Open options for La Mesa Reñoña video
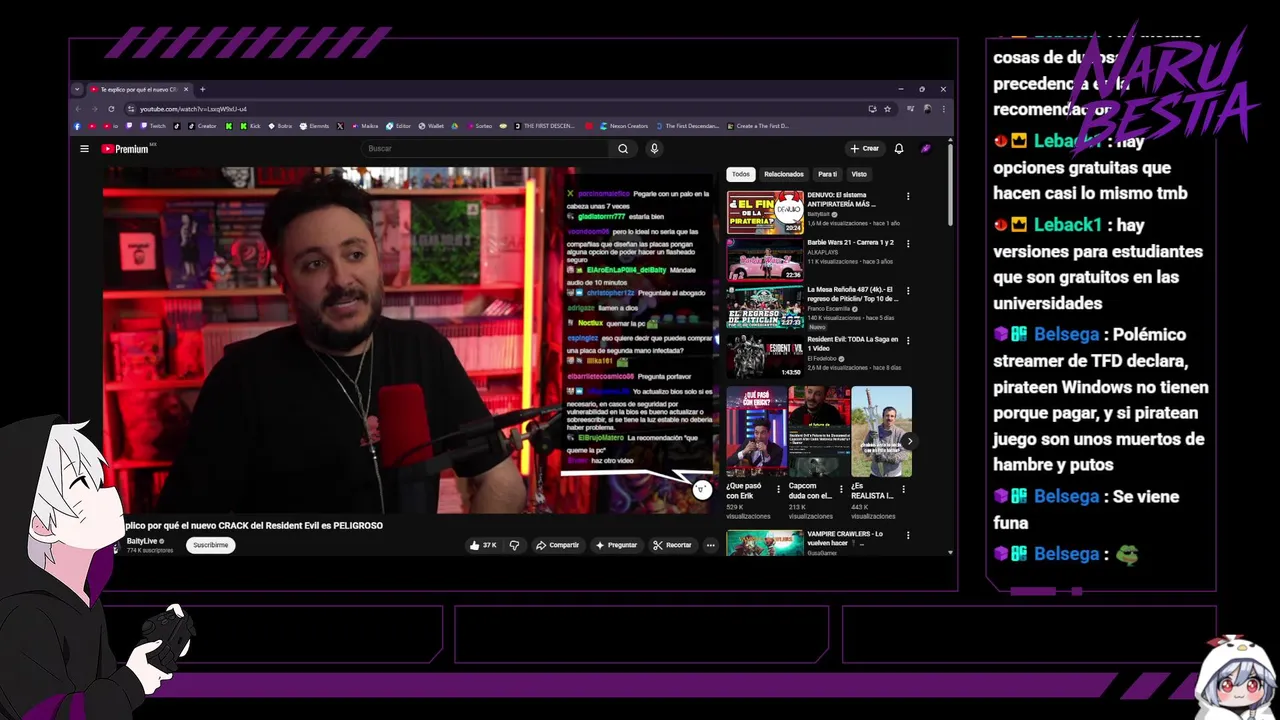Screen dimensions: 1280x720 [908, 293]
